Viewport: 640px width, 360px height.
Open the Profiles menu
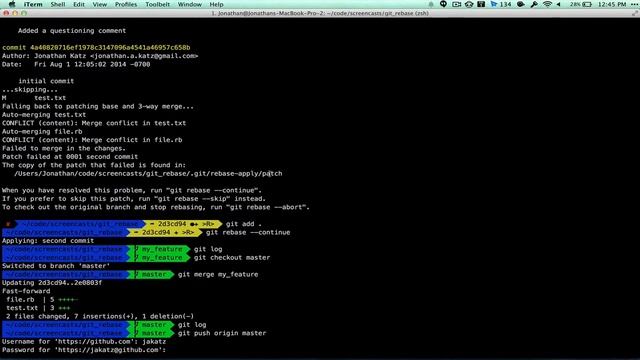click(x=126, y=4)
